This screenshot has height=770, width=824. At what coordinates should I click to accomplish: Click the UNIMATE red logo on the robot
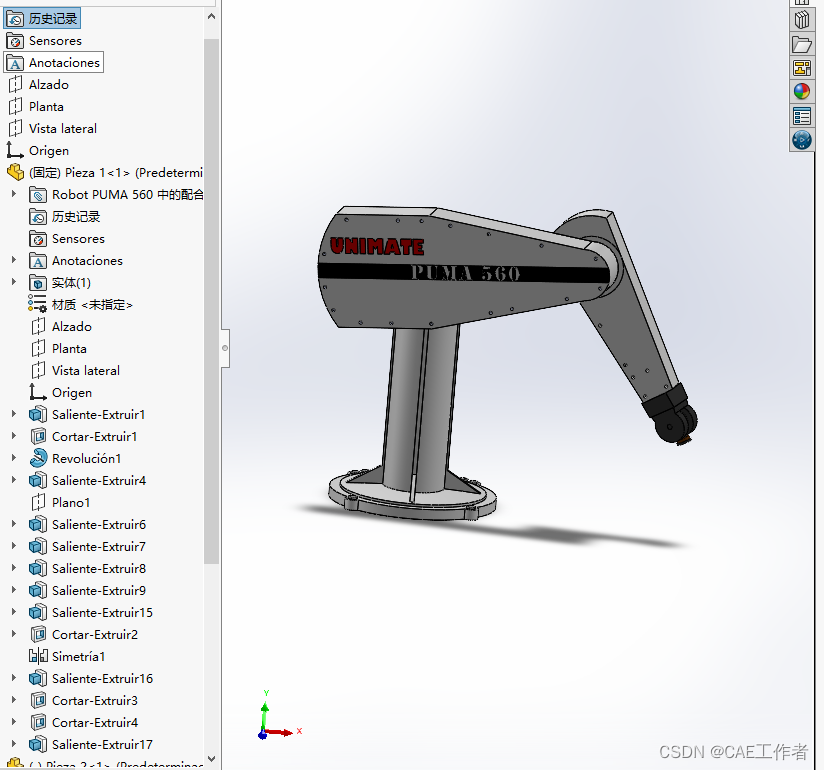[x=377, y=247]
